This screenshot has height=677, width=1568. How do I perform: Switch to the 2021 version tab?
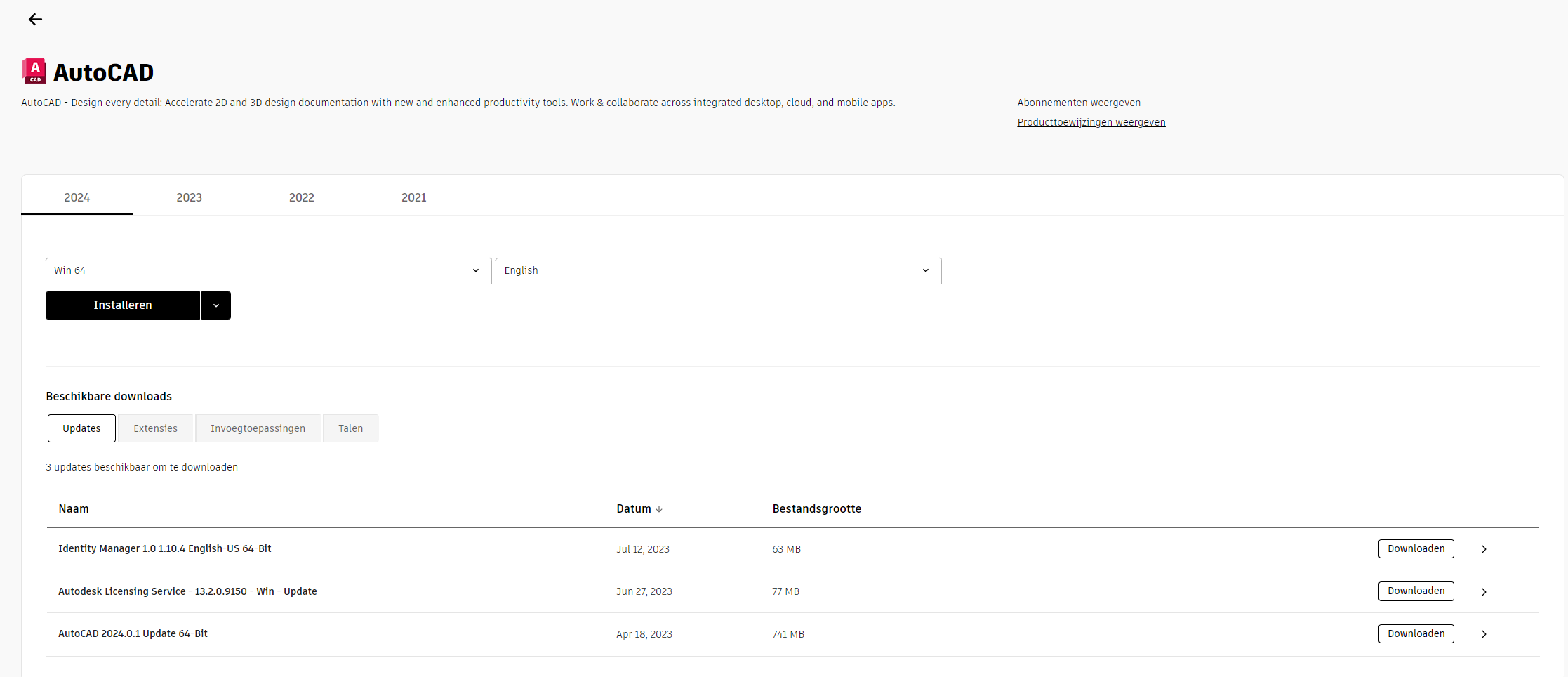point(414,197)
